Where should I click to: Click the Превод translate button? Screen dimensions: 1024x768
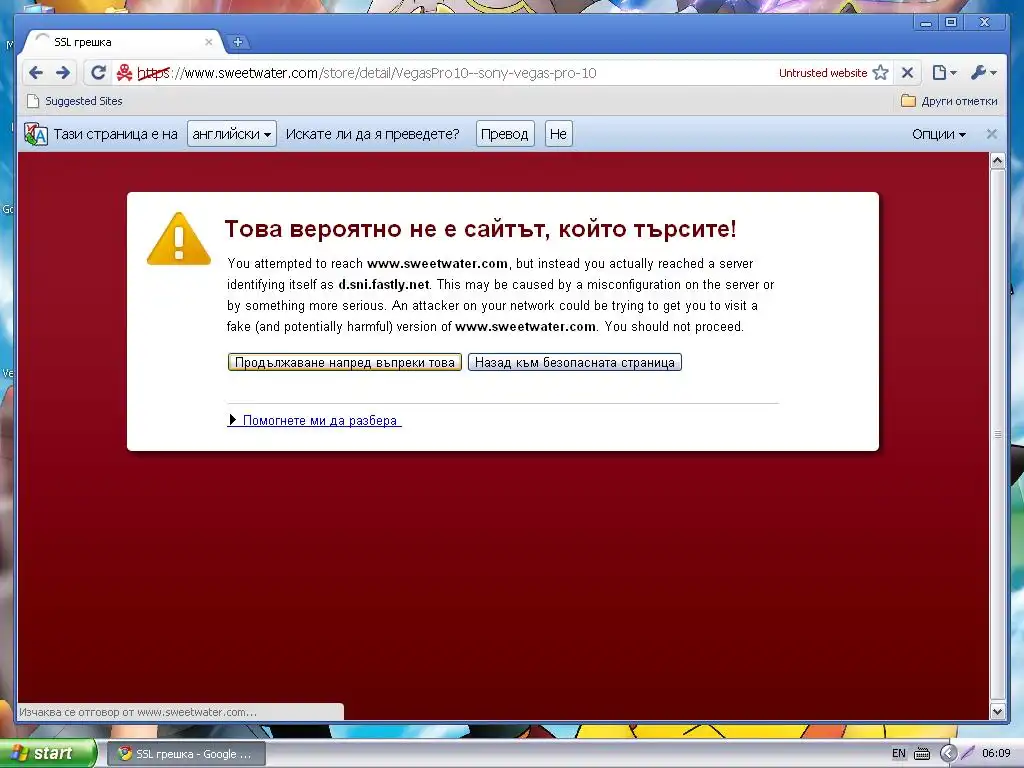tap(505, 134)
